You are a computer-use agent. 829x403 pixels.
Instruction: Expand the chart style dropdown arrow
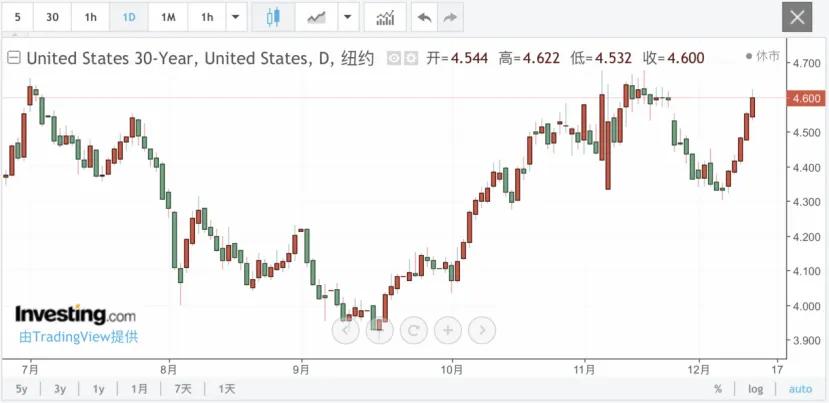pos(347,17)
